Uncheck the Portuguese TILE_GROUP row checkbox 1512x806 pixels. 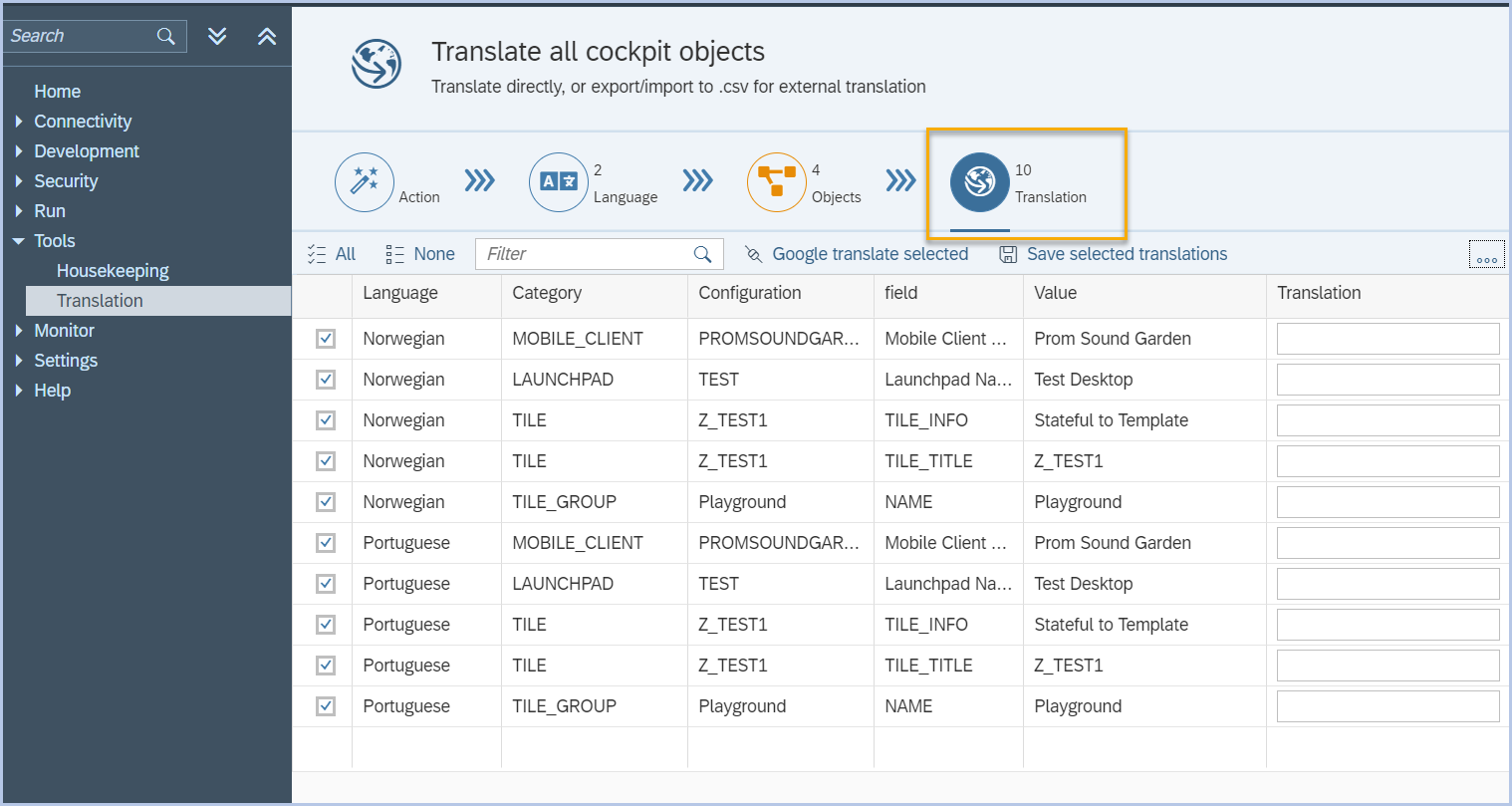(x=326, y=706)
